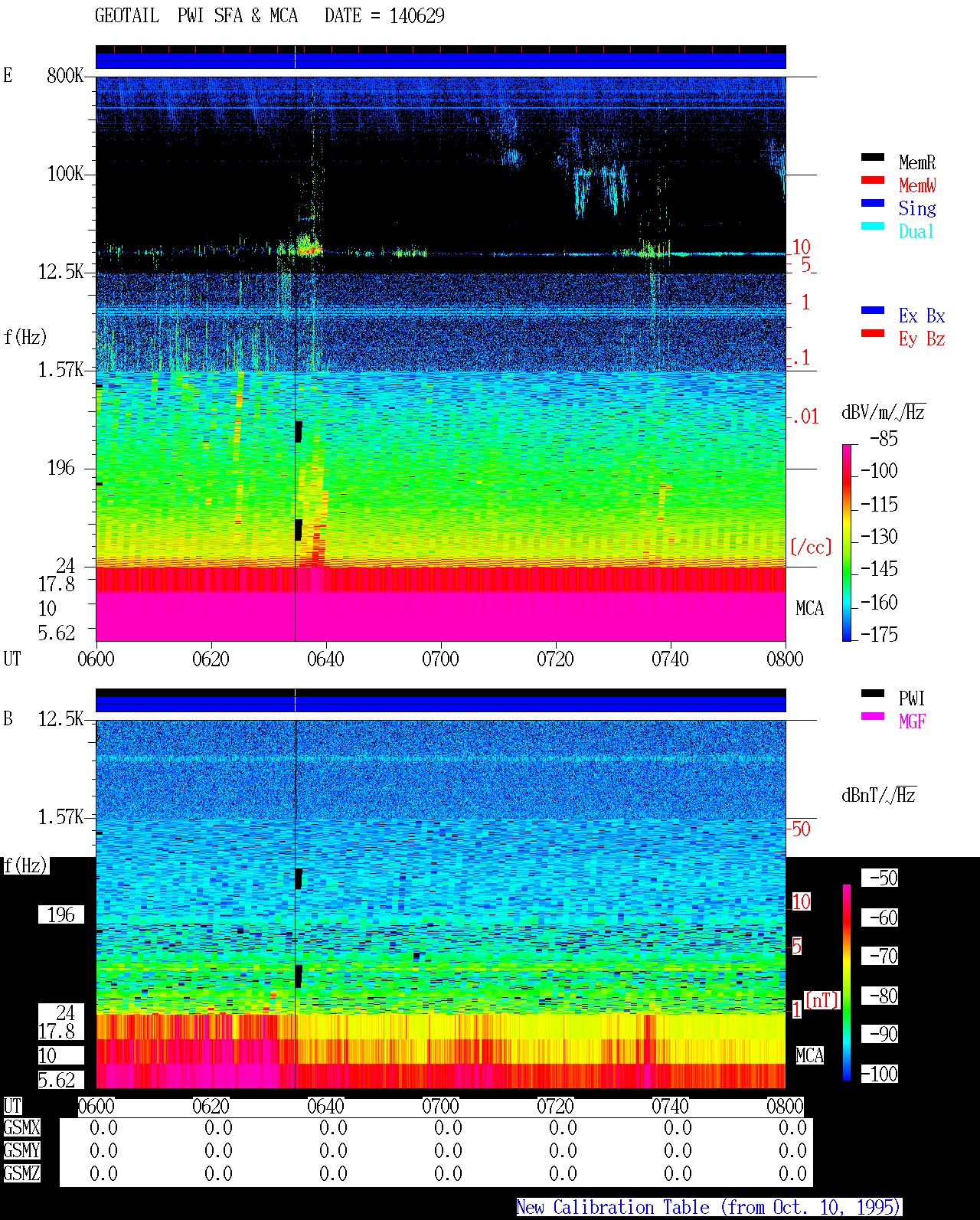Click the black PWI legend swatch
Screen dimensions: 980x1220
(872, 693)
